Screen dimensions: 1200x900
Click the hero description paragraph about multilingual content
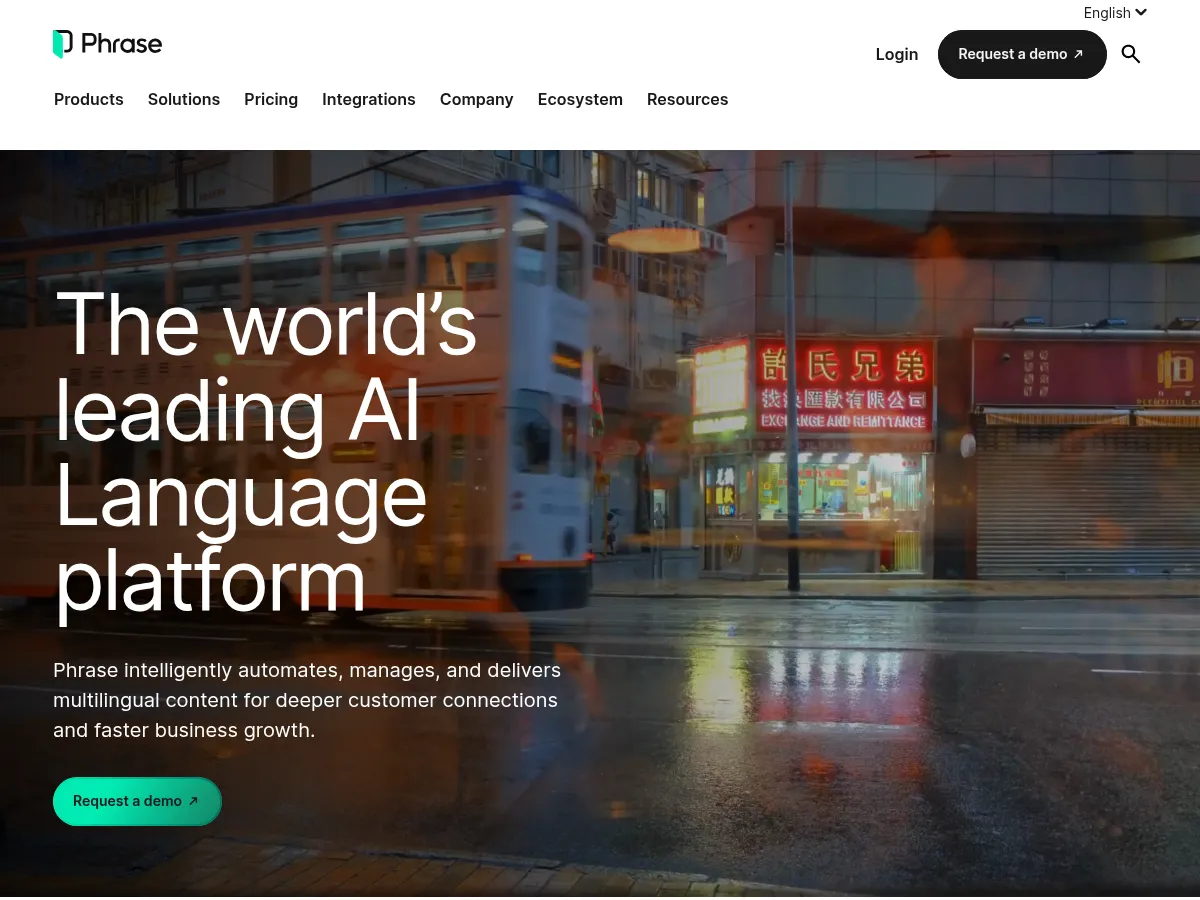click(306, 700)
